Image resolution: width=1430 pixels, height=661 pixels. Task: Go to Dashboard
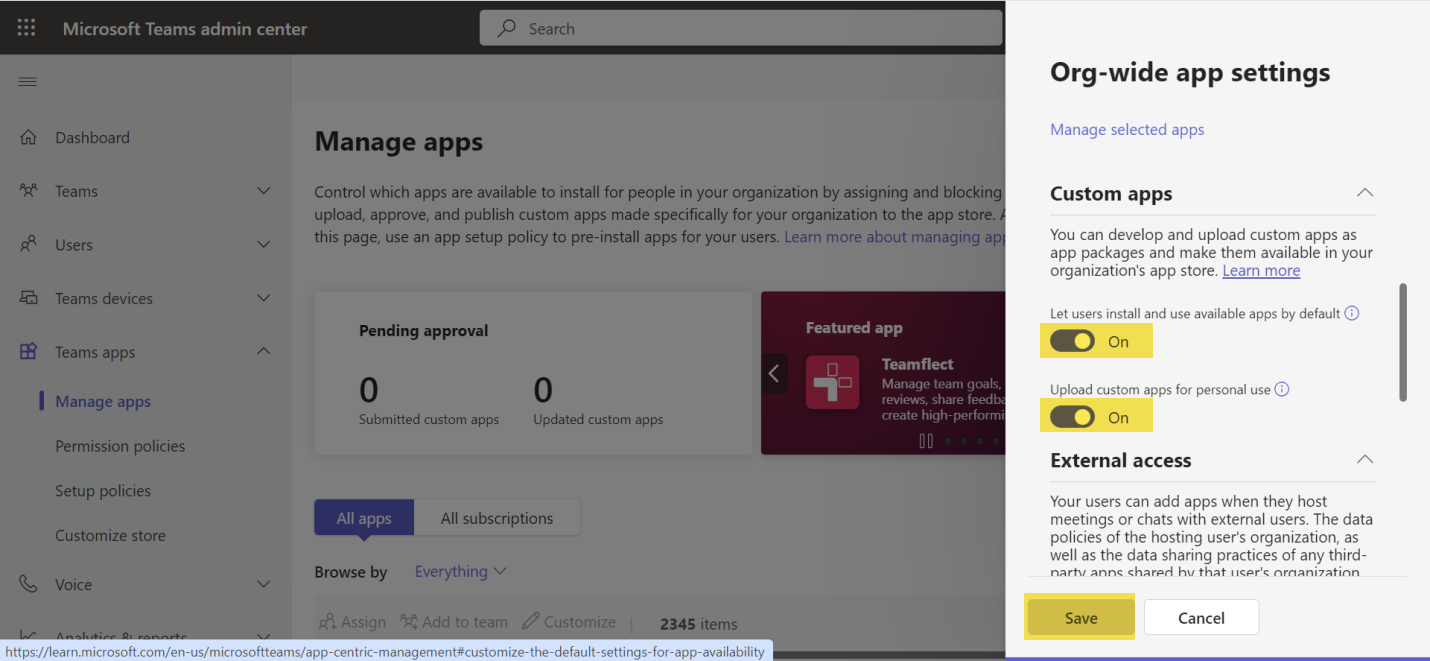click(92, 137)
